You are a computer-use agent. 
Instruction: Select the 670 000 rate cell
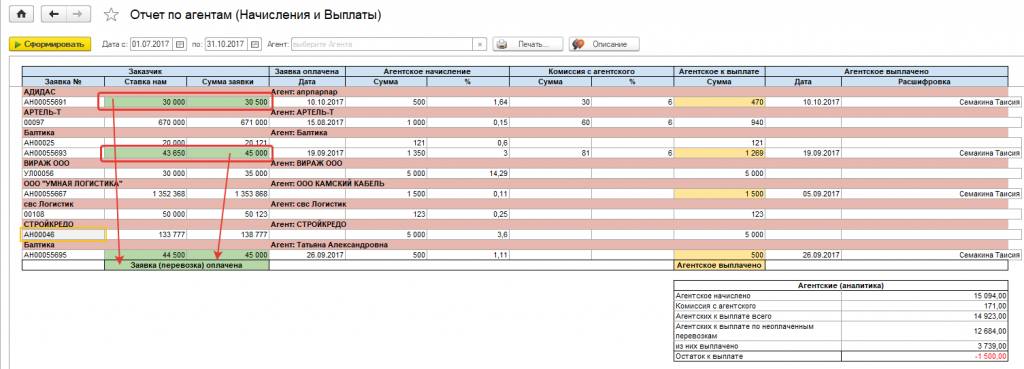click(x=146, y=122)
